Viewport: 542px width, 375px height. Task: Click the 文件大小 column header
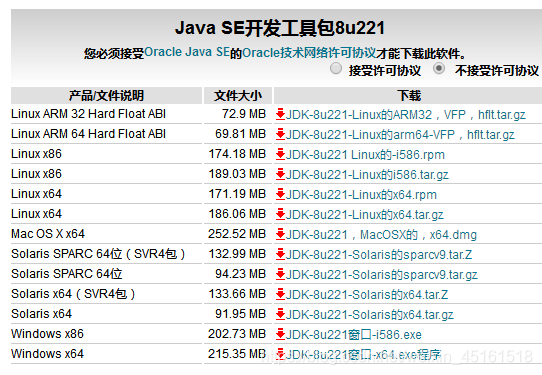pos(238,95)
